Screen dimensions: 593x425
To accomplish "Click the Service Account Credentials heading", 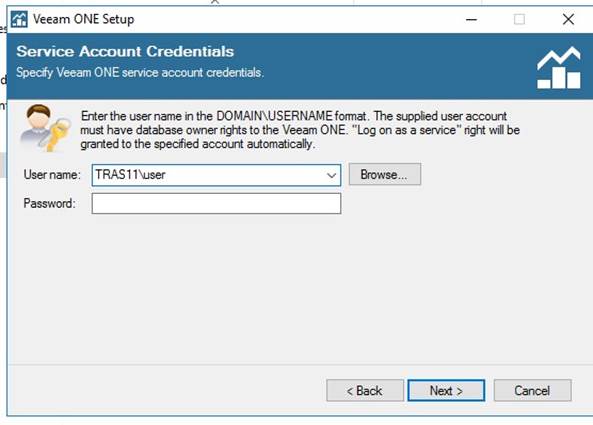I will [x=125, y=51].
